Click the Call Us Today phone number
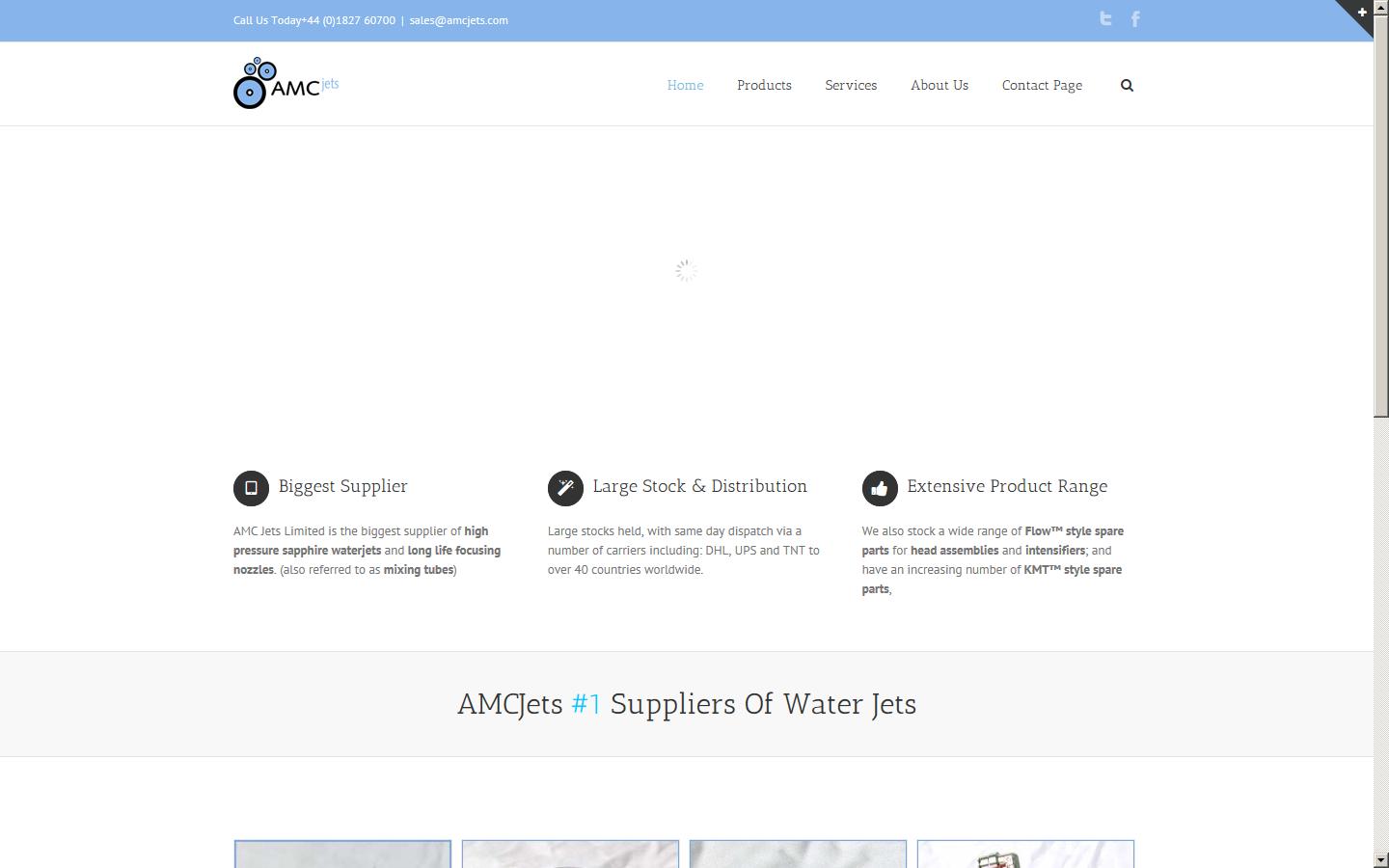Screen dimensions: 1389x868 coord(313,19)
